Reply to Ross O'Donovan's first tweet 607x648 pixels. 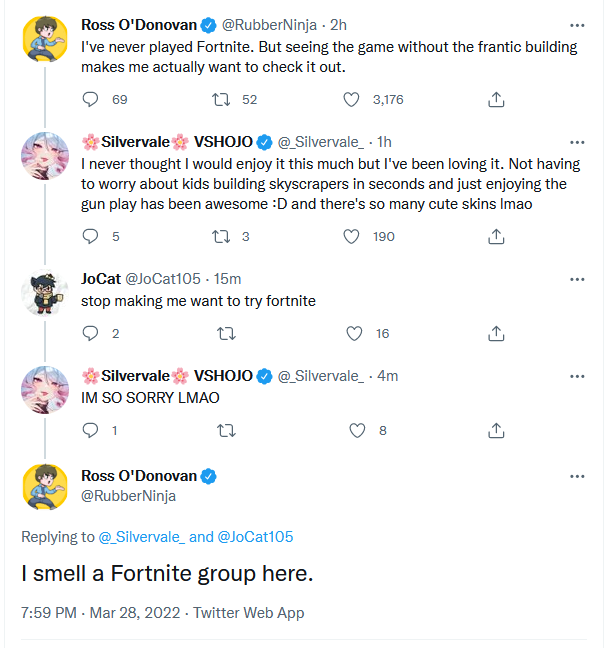pos(90,100)
